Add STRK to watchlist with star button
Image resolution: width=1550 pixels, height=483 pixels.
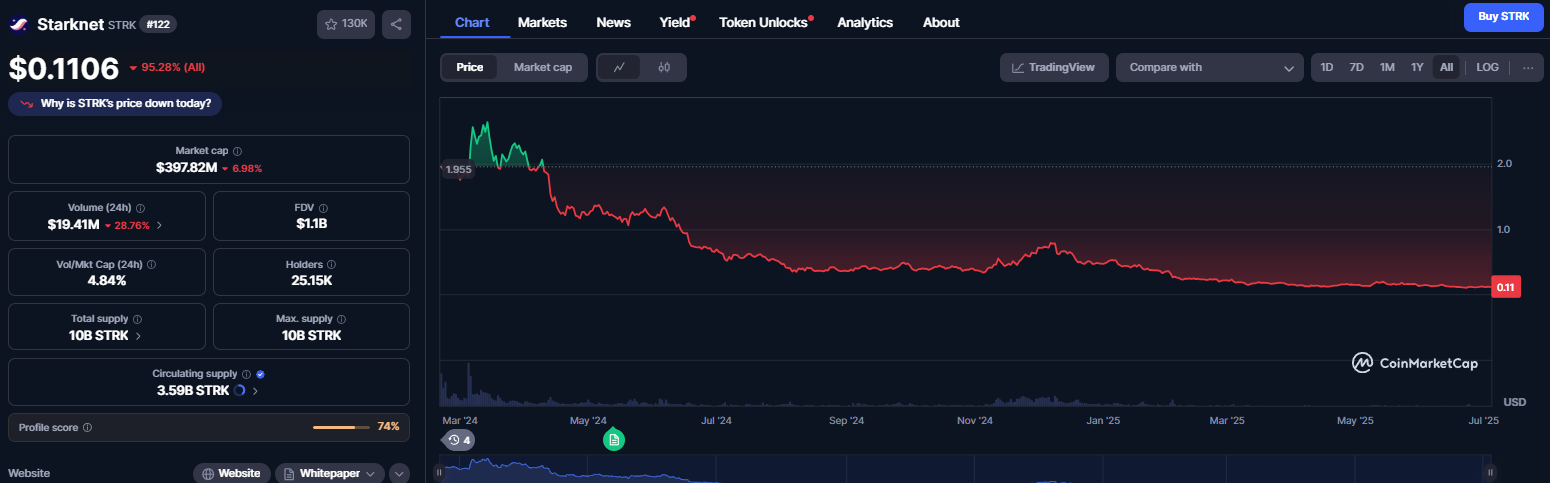[x=346, y=24]
